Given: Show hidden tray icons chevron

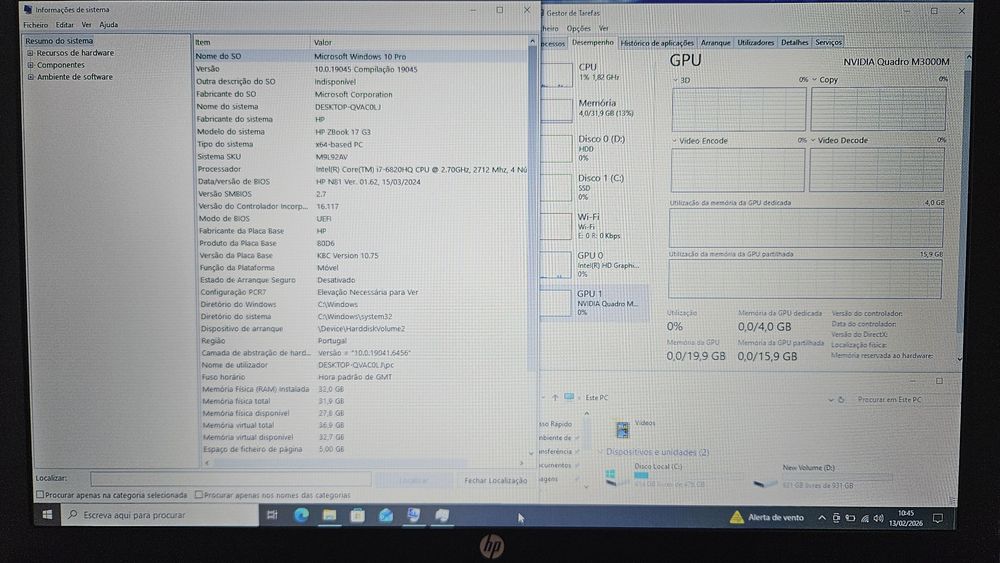Looking at the screenshot, I should [x=821, y=518].
